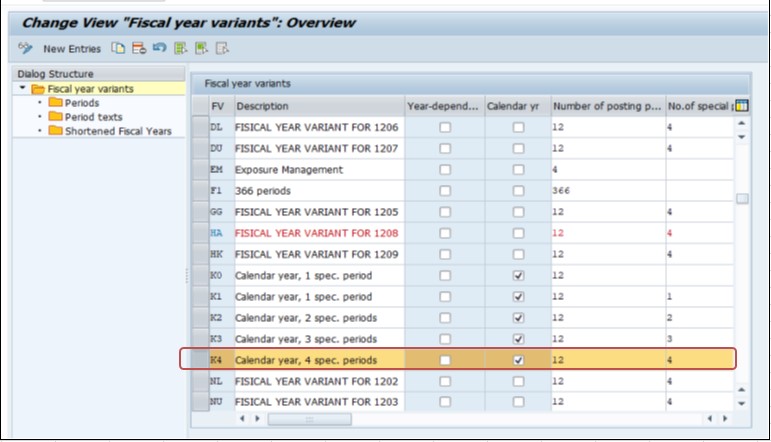
Task: Click the bottom vertical scroll down arrow
Action: pos(742,403)
